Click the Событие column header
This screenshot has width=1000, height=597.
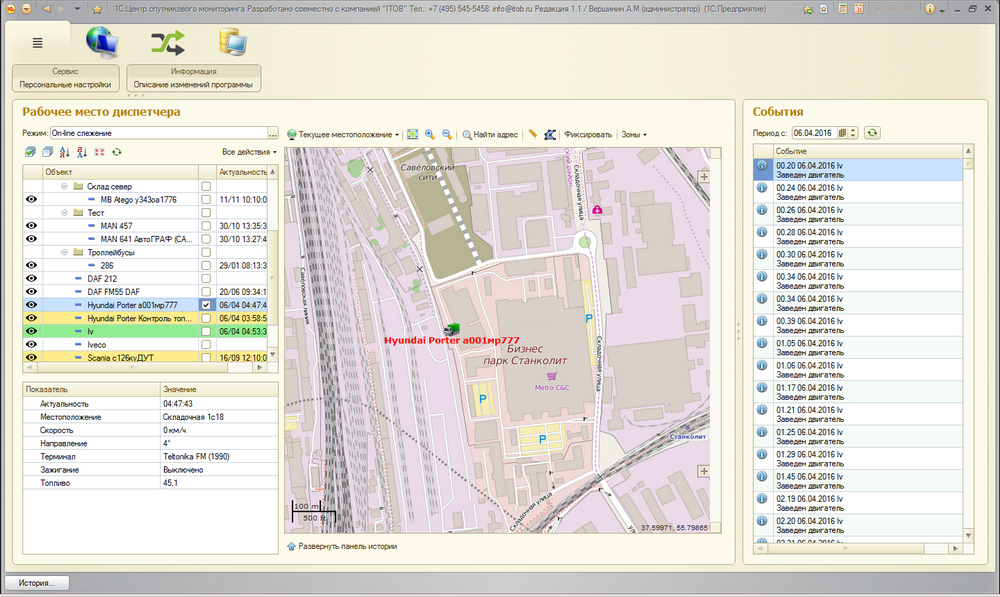(x=867, y=151)
